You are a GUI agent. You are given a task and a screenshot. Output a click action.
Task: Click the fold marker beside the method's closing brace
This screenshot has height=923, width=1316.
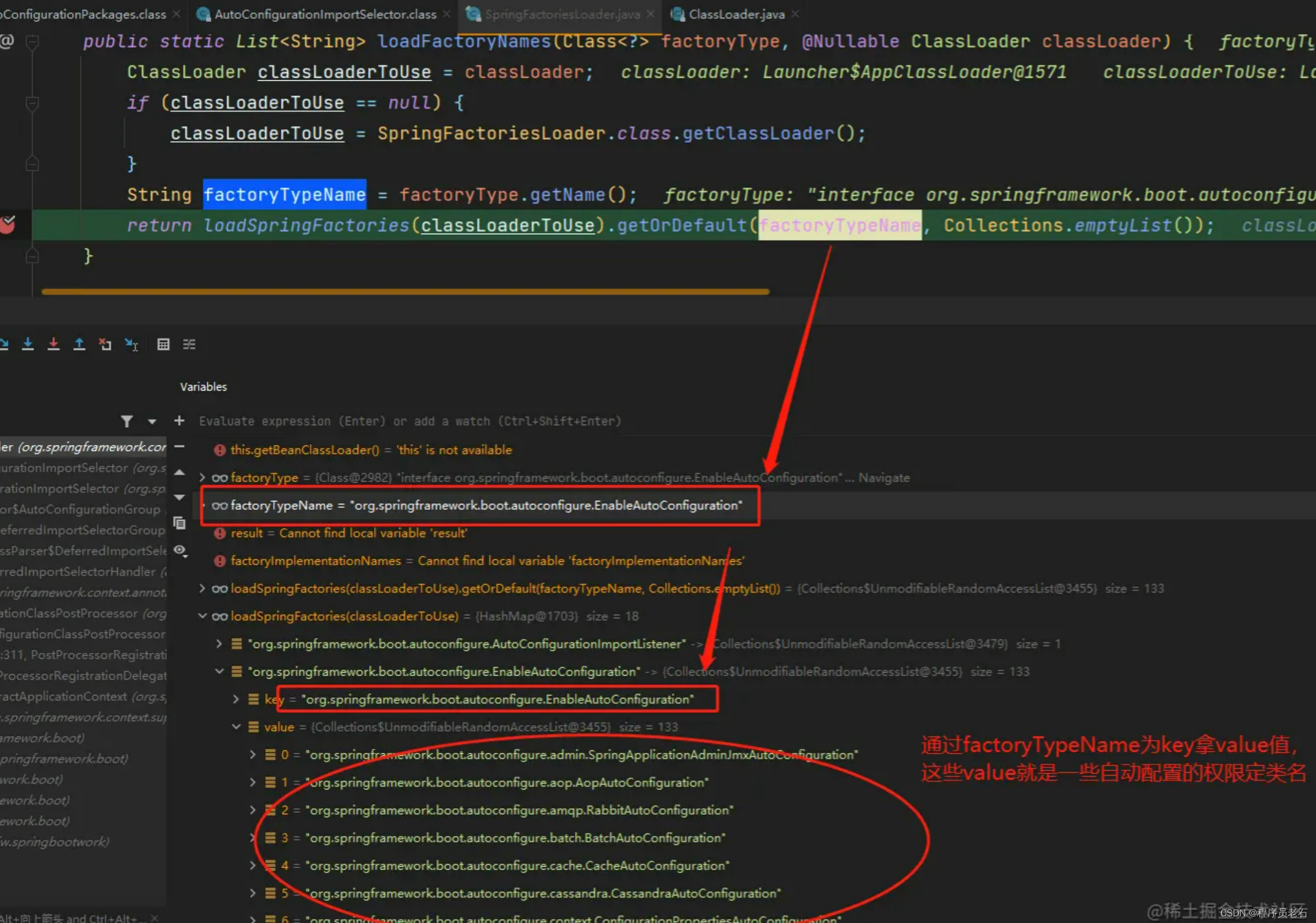[x=33, y=256]
